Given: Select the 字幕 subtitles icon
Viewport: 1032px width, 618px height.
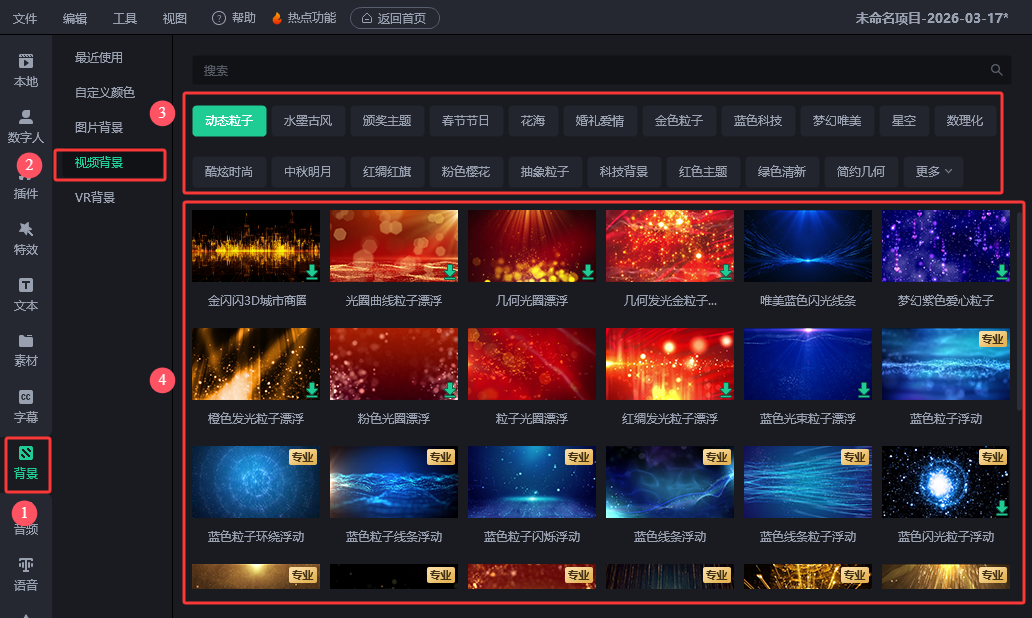Looking at the screenshot, I should tap(26, 405).
